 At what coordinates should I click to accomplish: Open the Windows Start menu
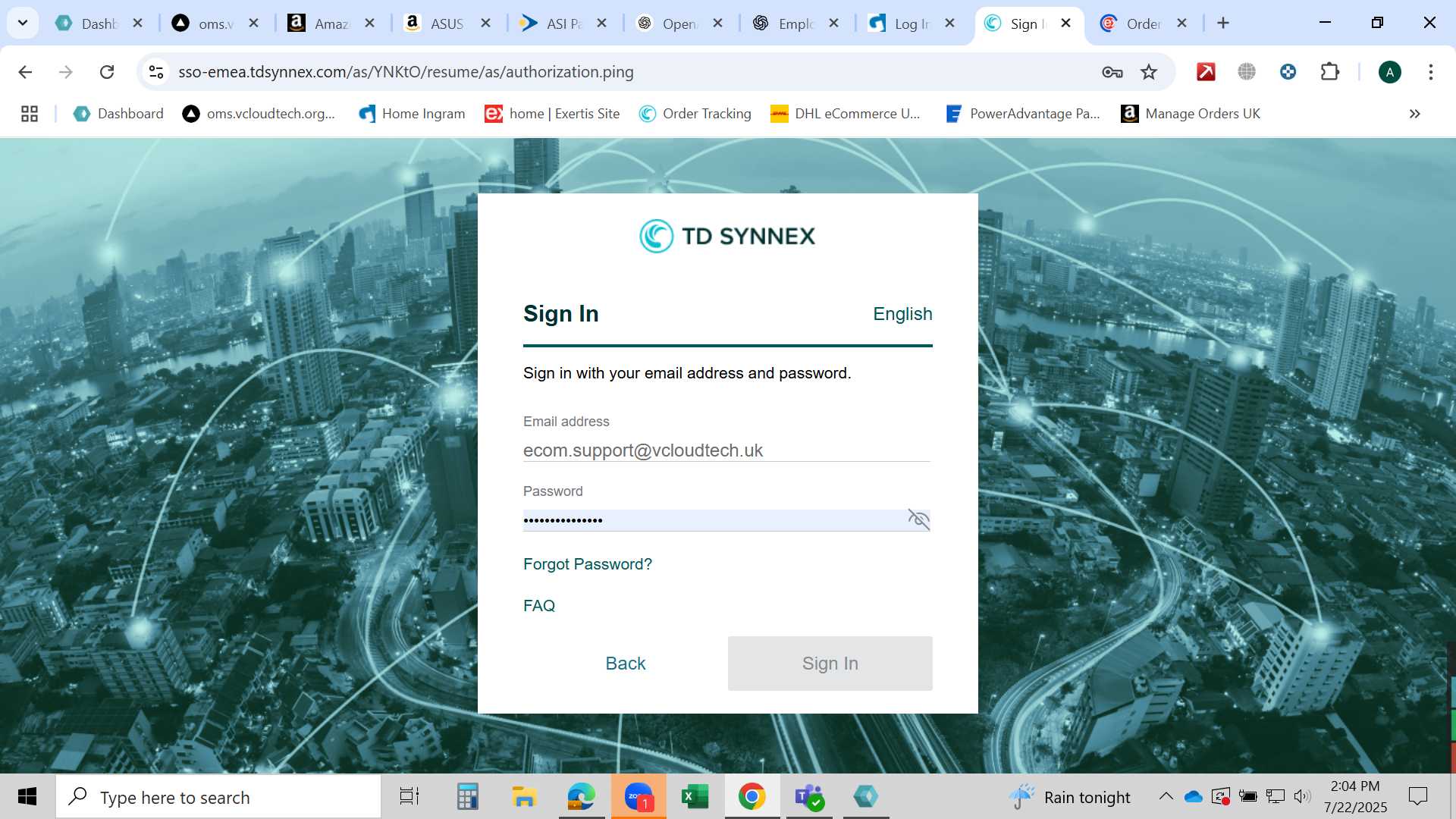(x=27, y=797)
